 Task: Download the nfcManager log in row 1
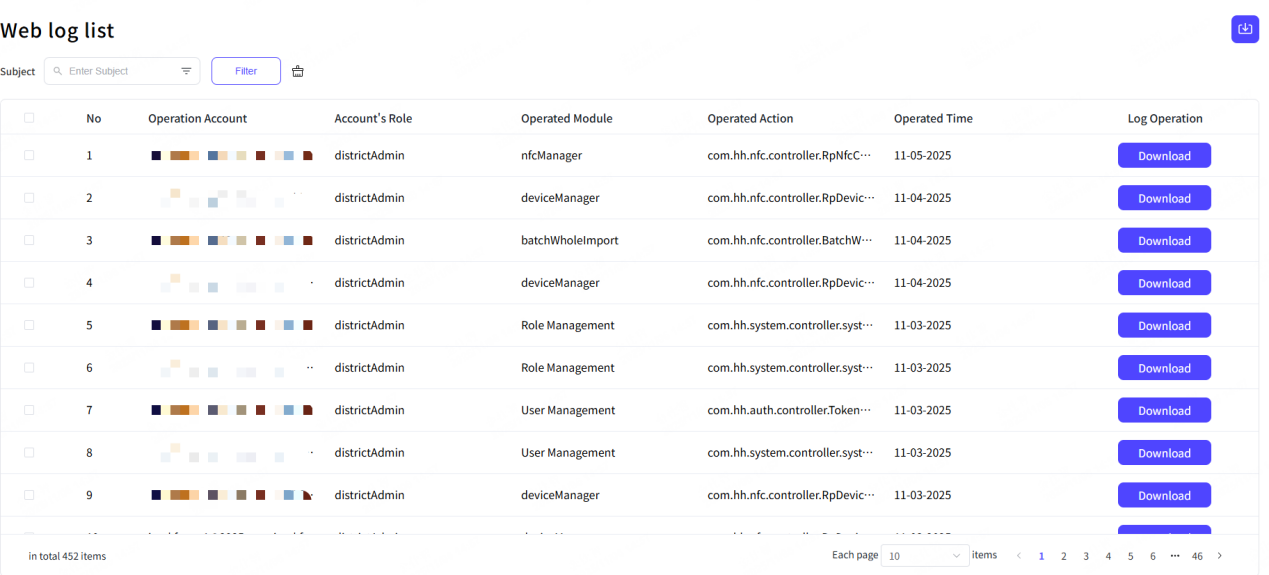tap(1164, 156)
